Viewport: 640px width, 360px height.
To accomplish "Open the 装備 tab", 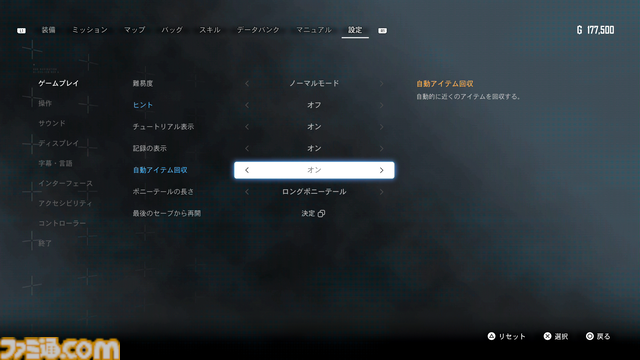I will 48,30.
